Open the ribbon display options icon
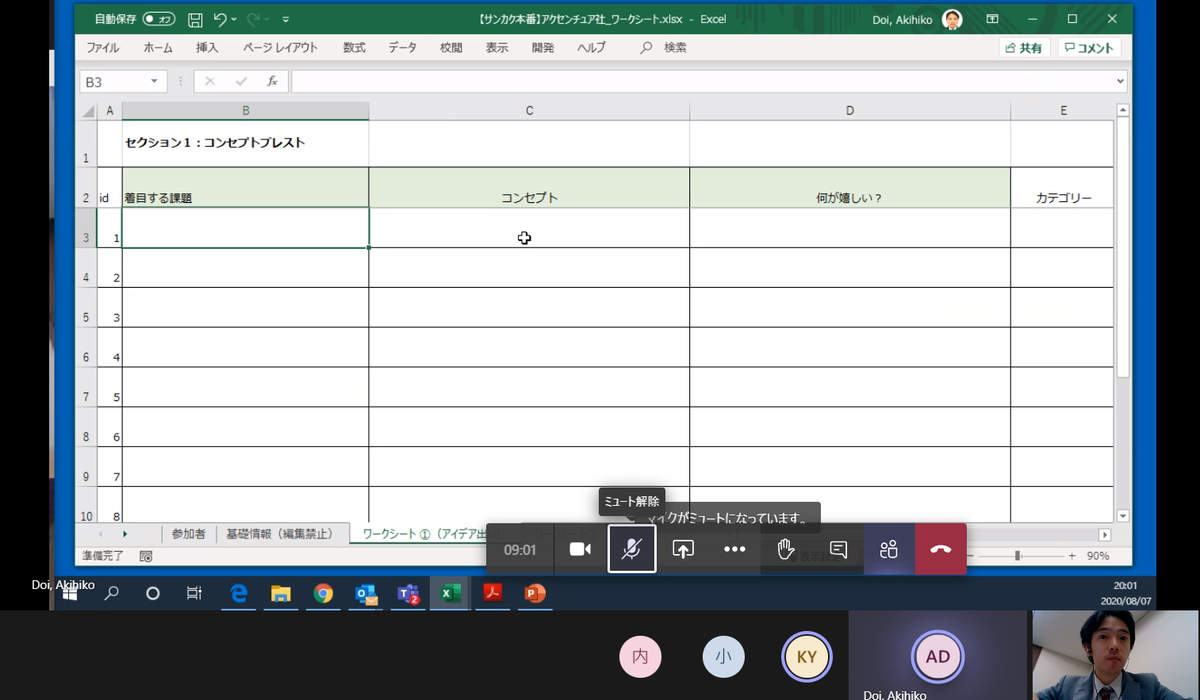Screen dimensions: 1200x700 pos(992,19)
